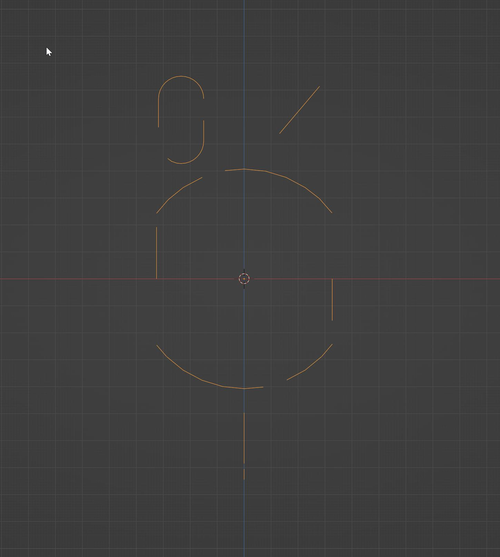Click the left vertical segment above the red axis
The image size is (500, 557).
[x=157, y=253]
